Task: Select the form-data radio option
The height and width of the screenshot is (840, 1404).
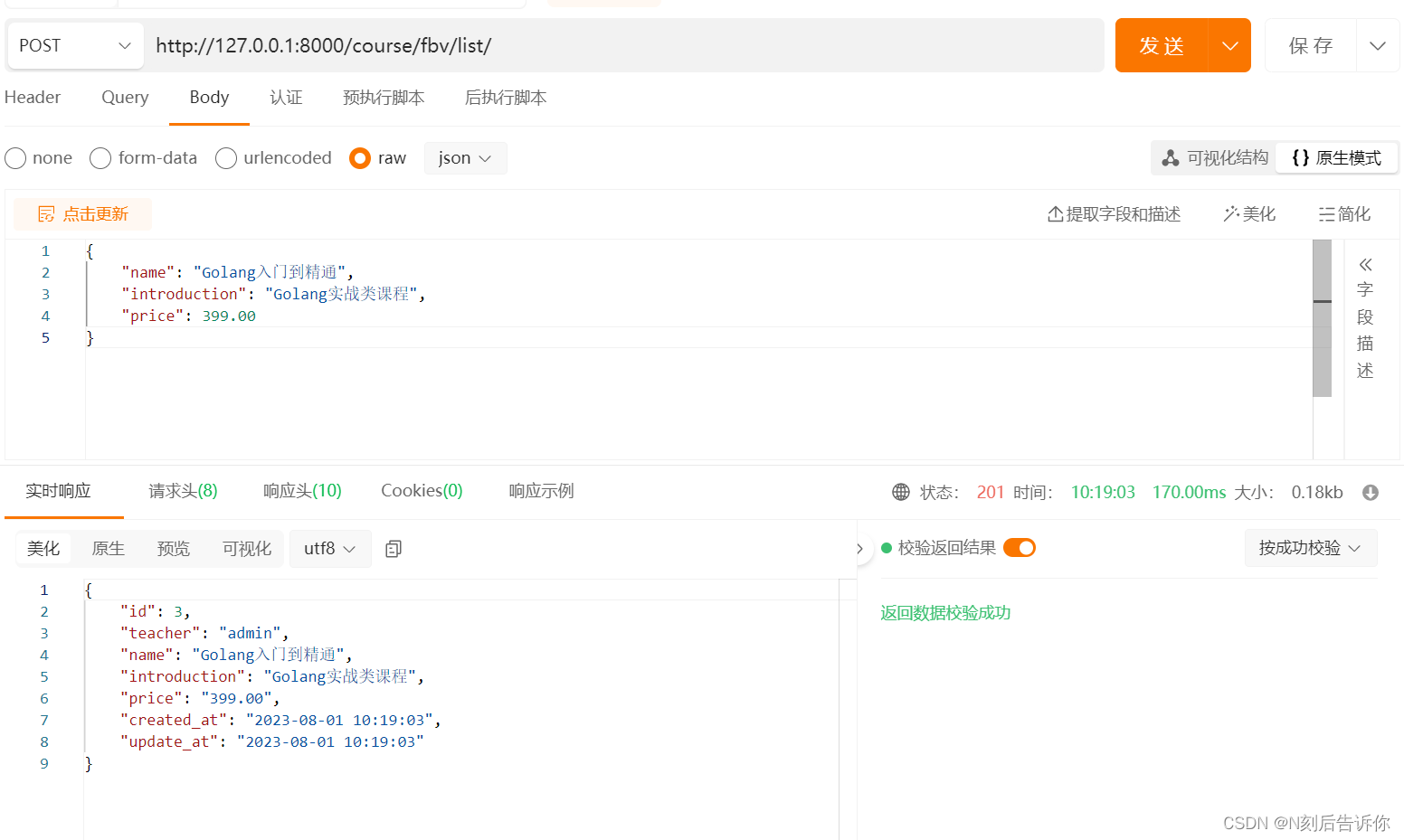Action: coord(100,158)
